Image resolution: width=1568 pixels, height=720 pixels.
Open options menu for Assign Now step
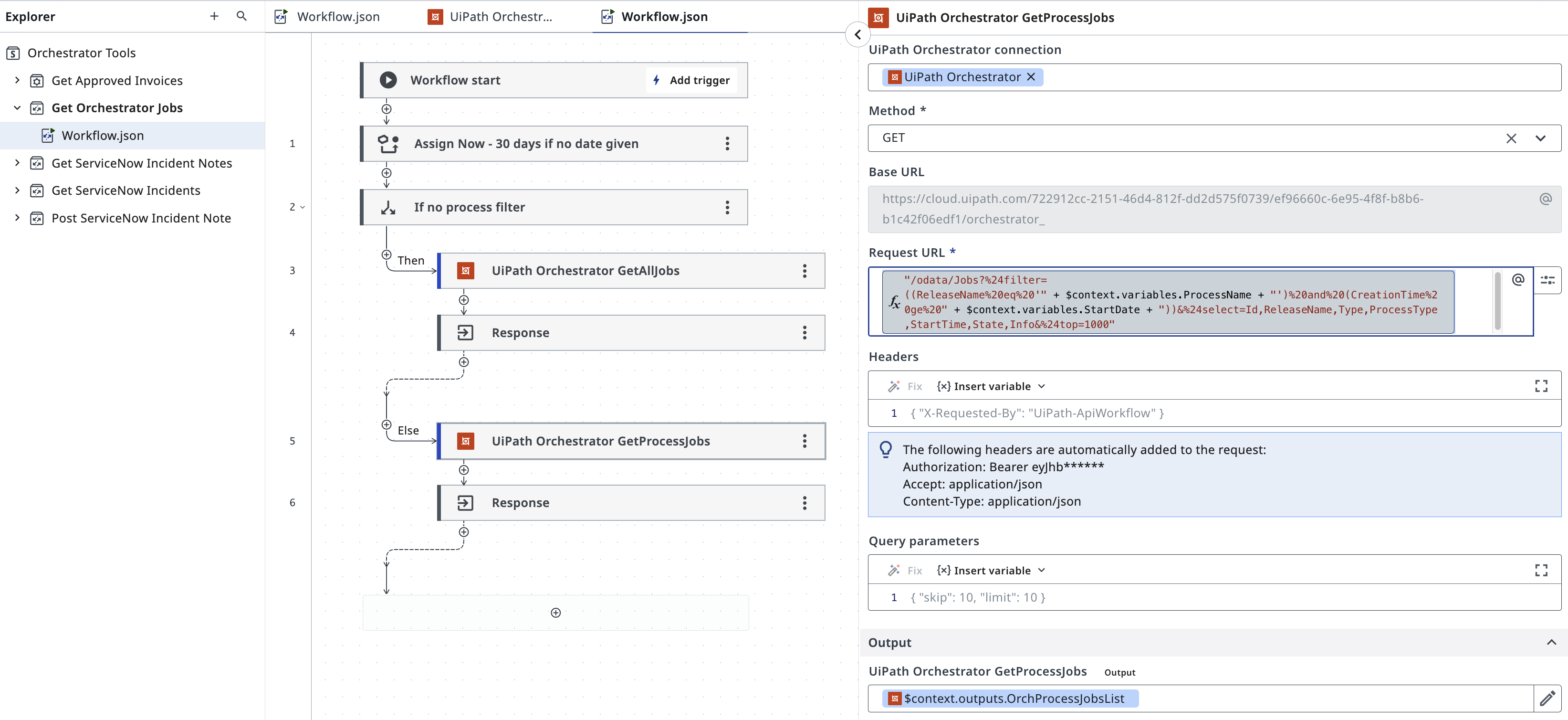click(727, 144)
